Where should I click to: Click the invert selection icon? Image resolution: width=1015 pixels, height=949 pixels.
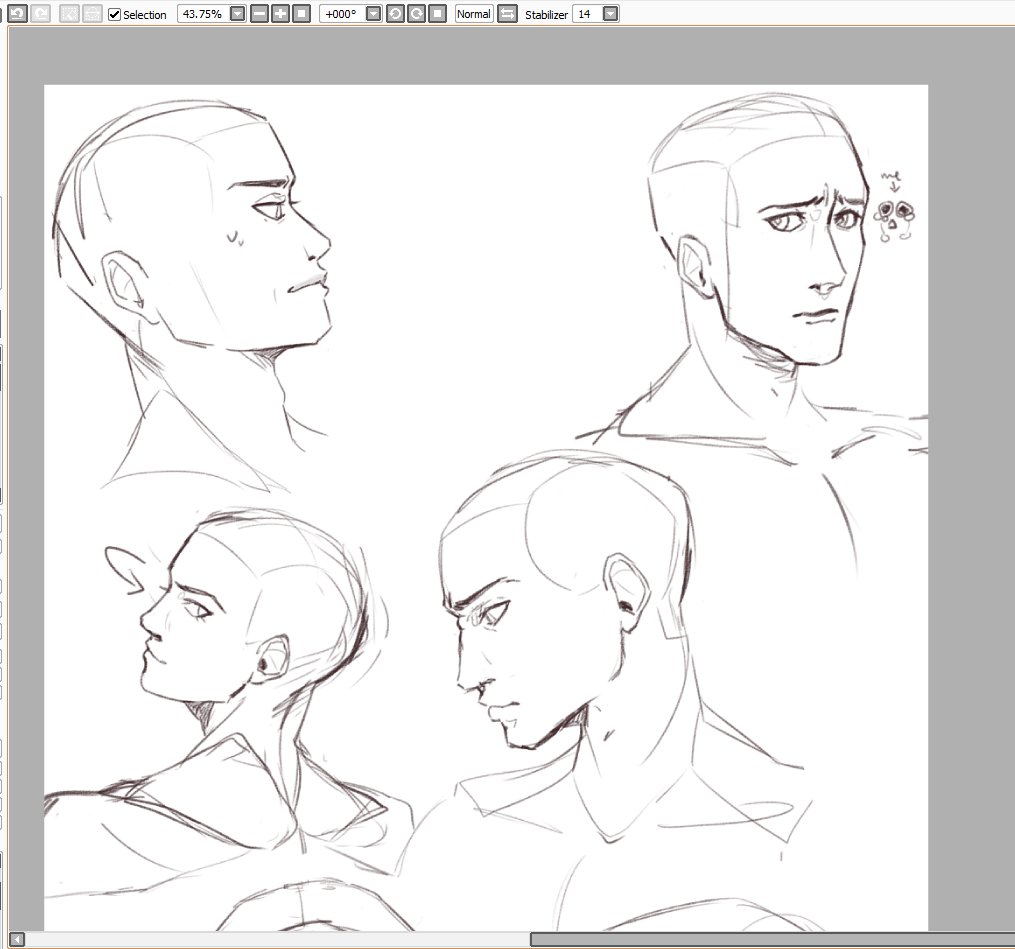(x=93, y=14)
